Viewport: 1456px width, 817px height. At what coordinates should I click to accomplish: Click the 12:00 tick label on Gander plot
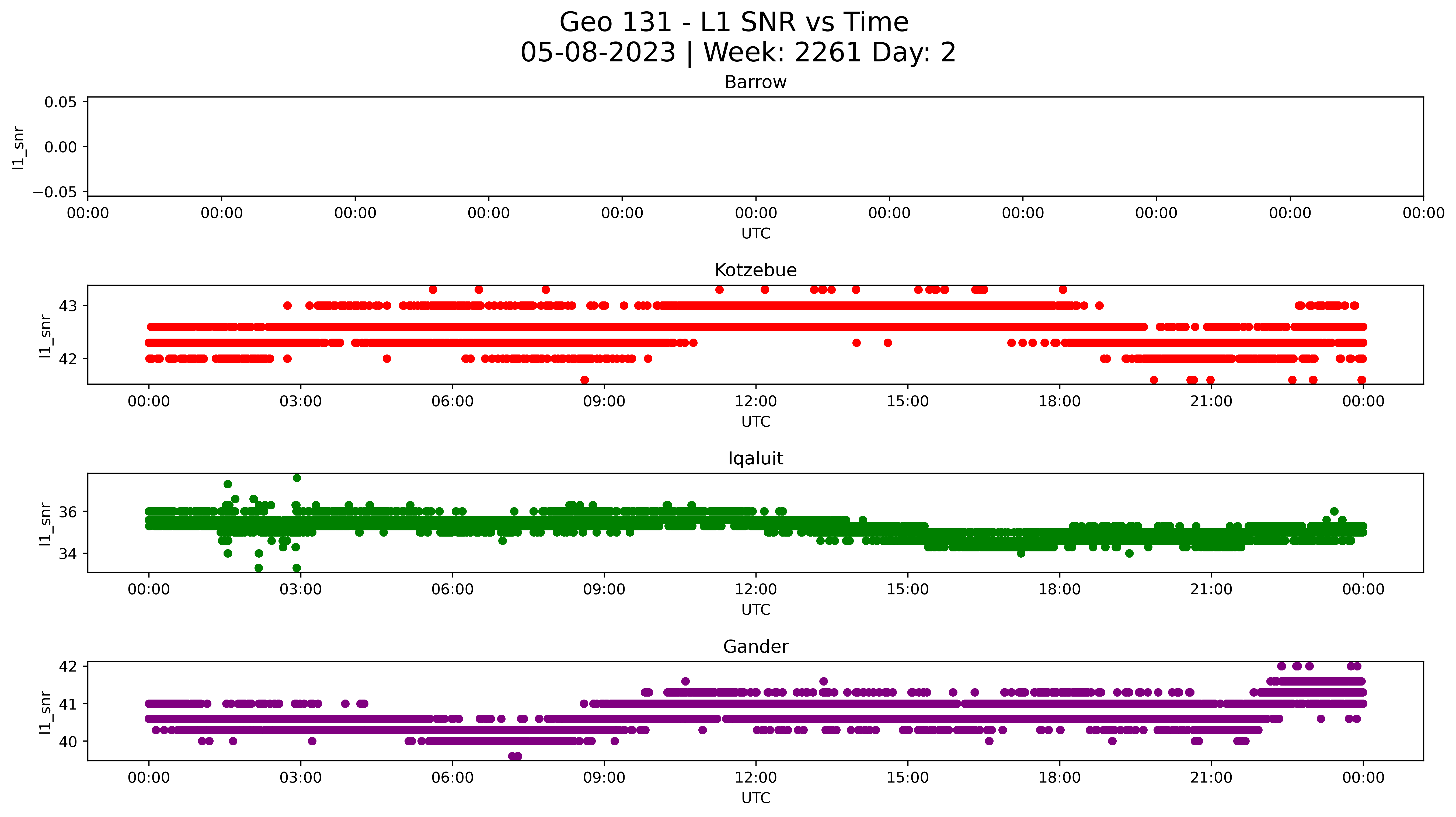(x=756, y=778)
